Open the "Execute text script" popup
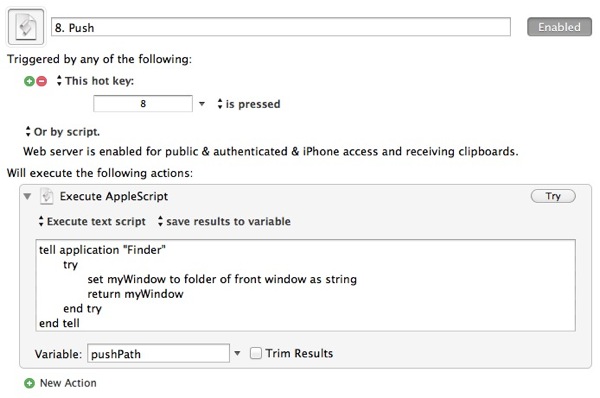 [x=92, y=221]
